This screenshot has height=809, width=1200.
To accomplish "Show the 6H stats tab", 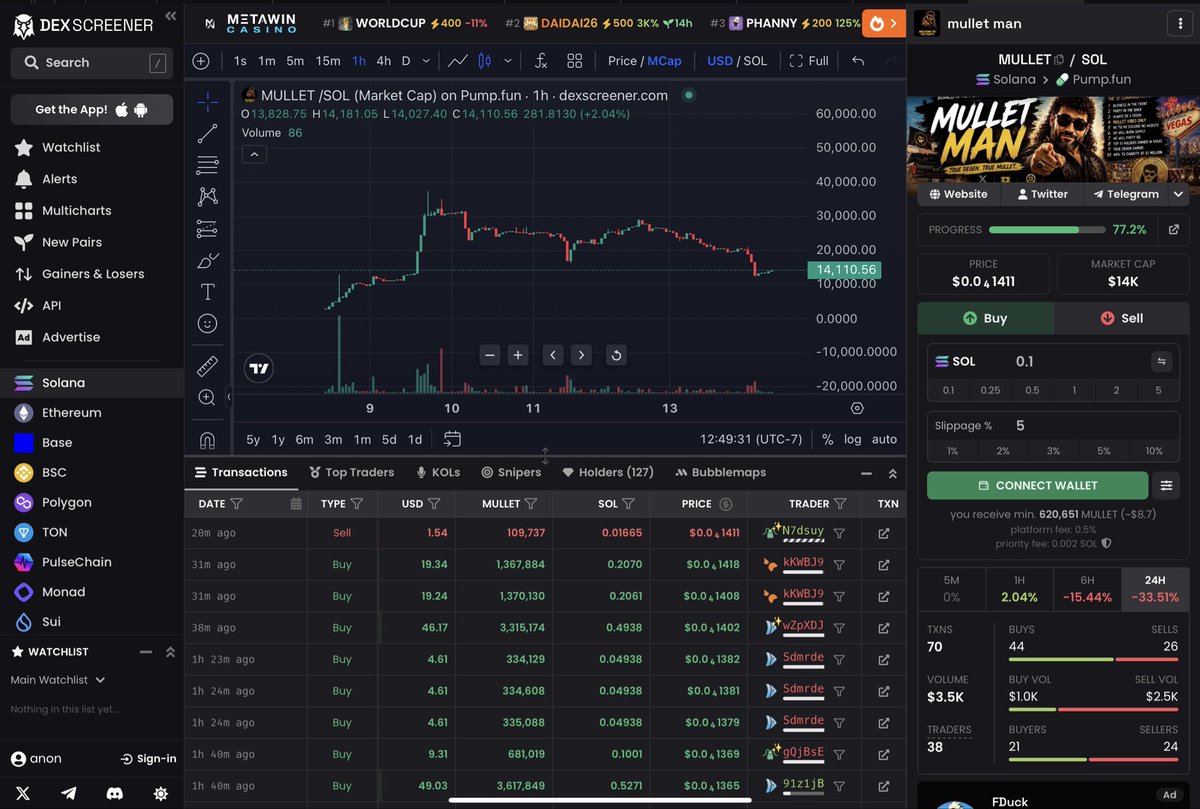I will click(1088, 588).
